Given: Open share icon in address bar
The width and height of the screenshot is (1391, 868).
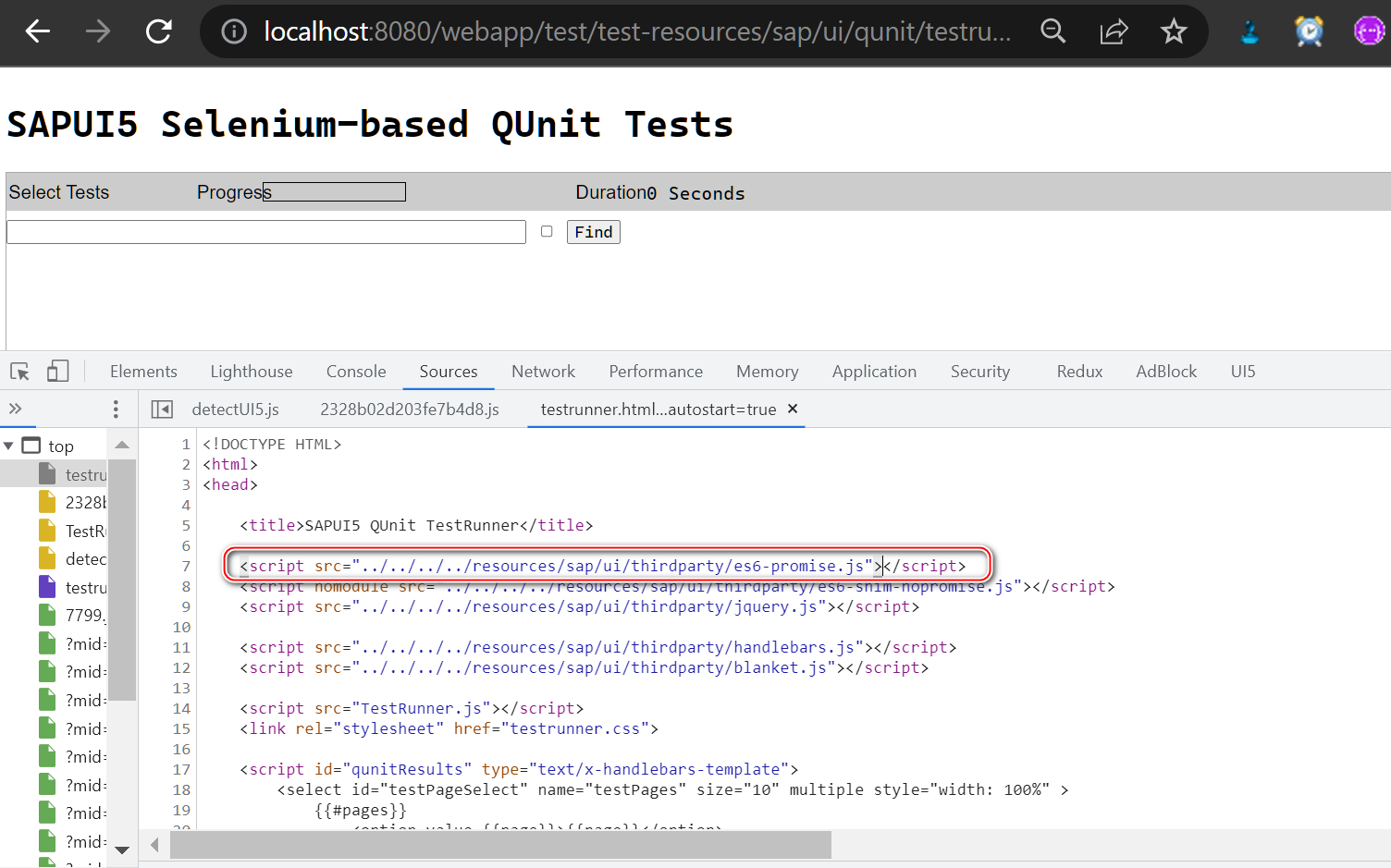Looking at the screenshot, I should click(1114, 31).
